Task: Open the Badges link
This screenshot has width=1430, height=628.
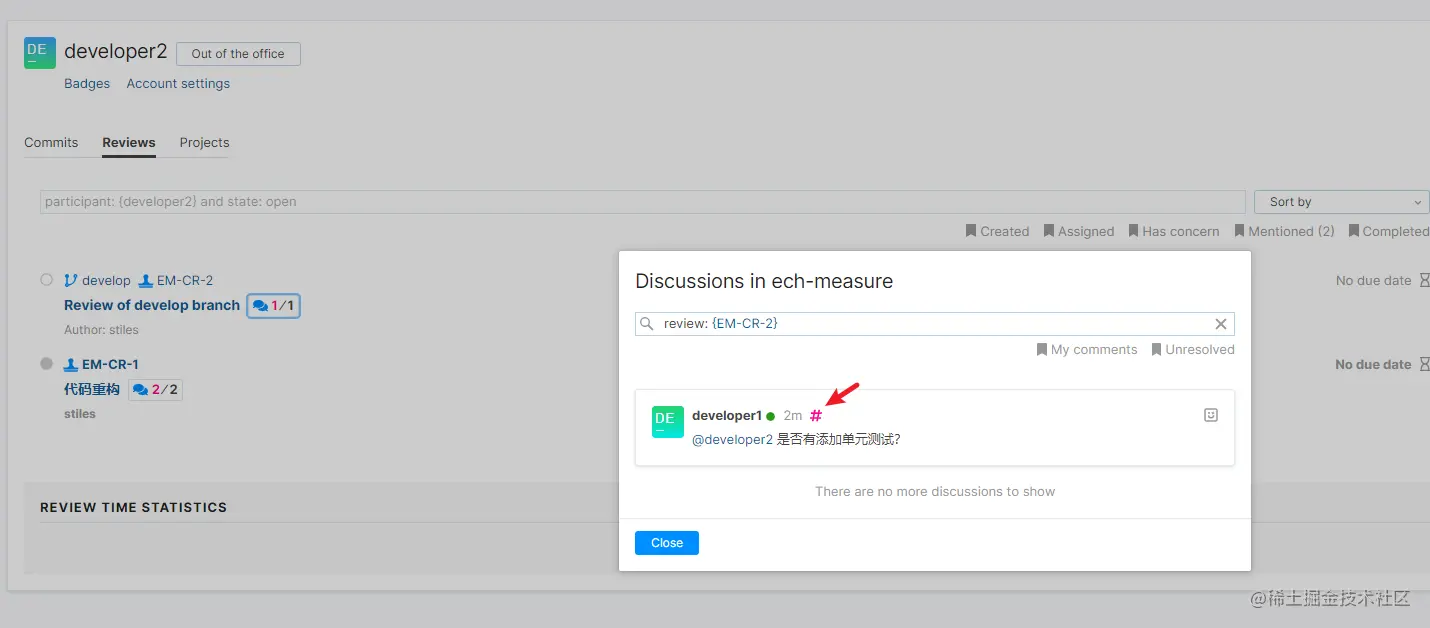Action: pos(87,84)
